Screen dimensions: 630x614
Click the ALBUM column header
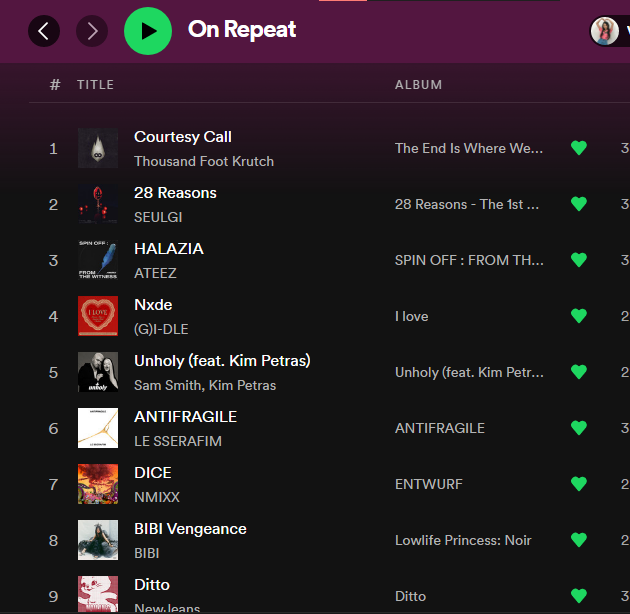[x=418, y=85]
